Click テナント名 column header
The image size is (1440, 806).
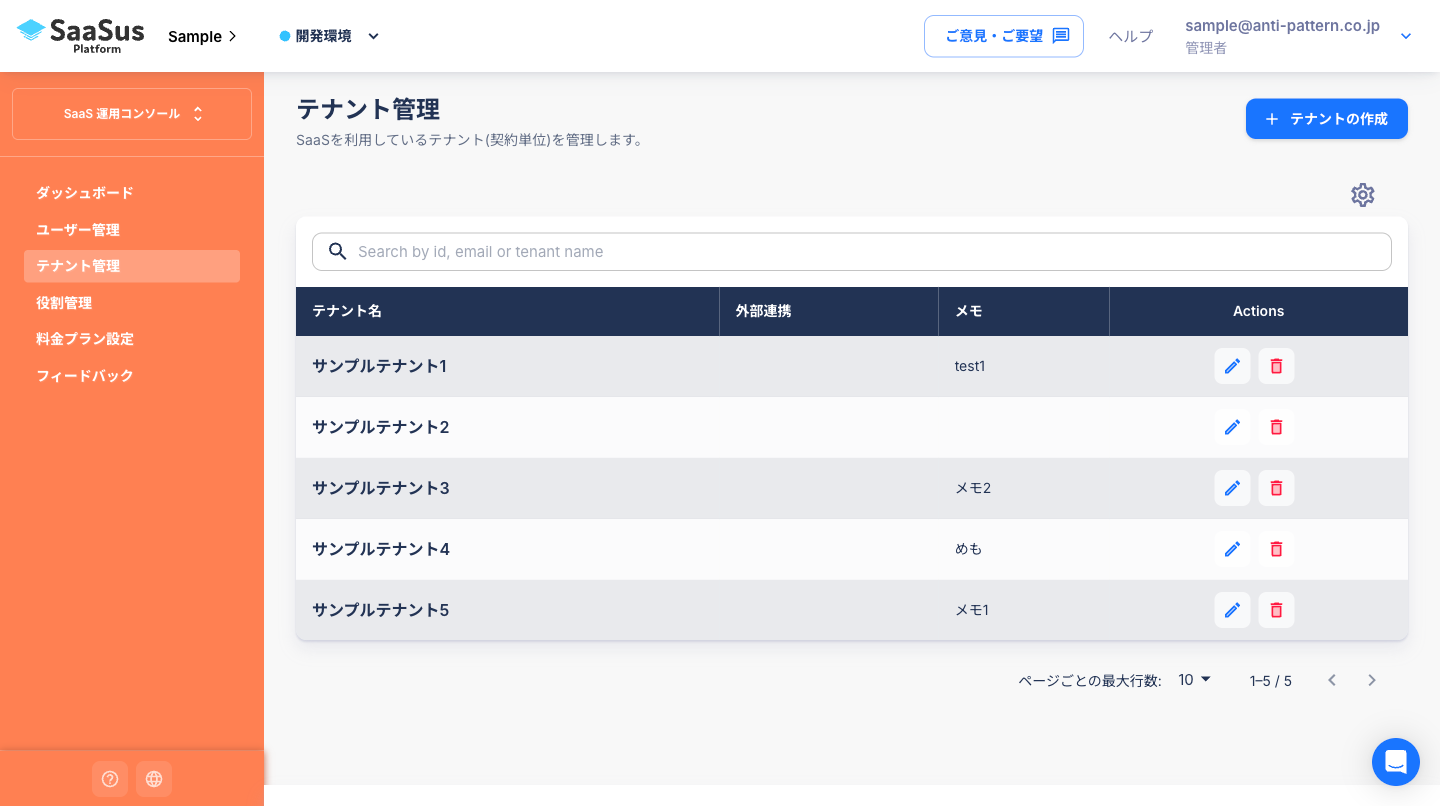coord(507,311)
